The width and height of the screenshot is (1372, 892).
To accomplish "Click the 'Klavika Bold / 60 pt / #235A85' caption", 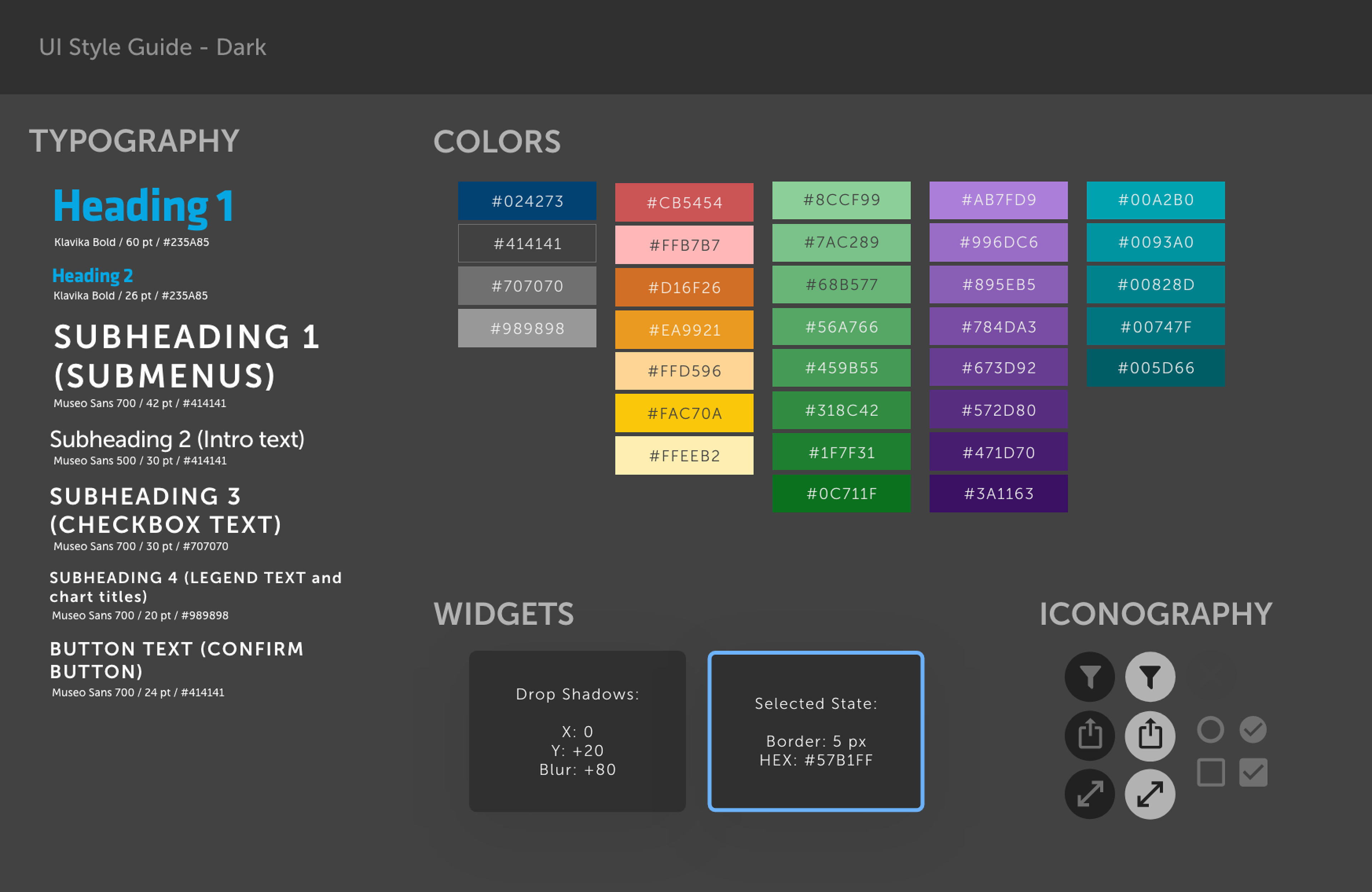I will (x=131, y=242).
